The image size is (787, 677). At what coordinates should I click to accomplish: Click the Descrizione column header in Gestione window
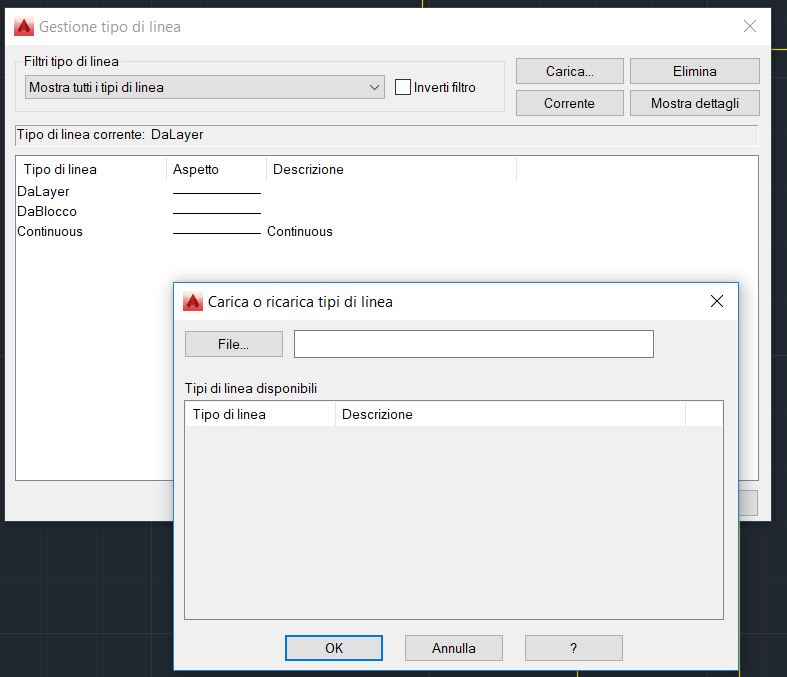[x=391, y=170]
